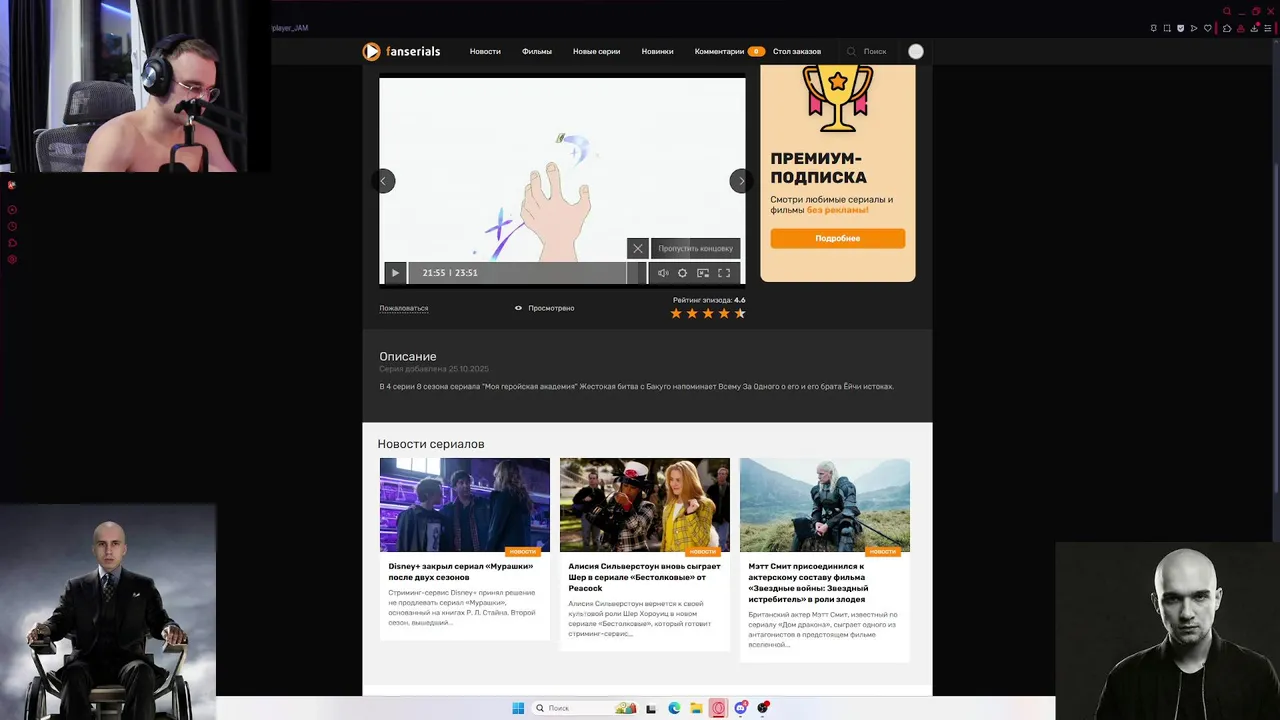This screenshot has width=1280, height=720.
Task: Open the 'Новые серии' menu item
Action: point(596,51)
